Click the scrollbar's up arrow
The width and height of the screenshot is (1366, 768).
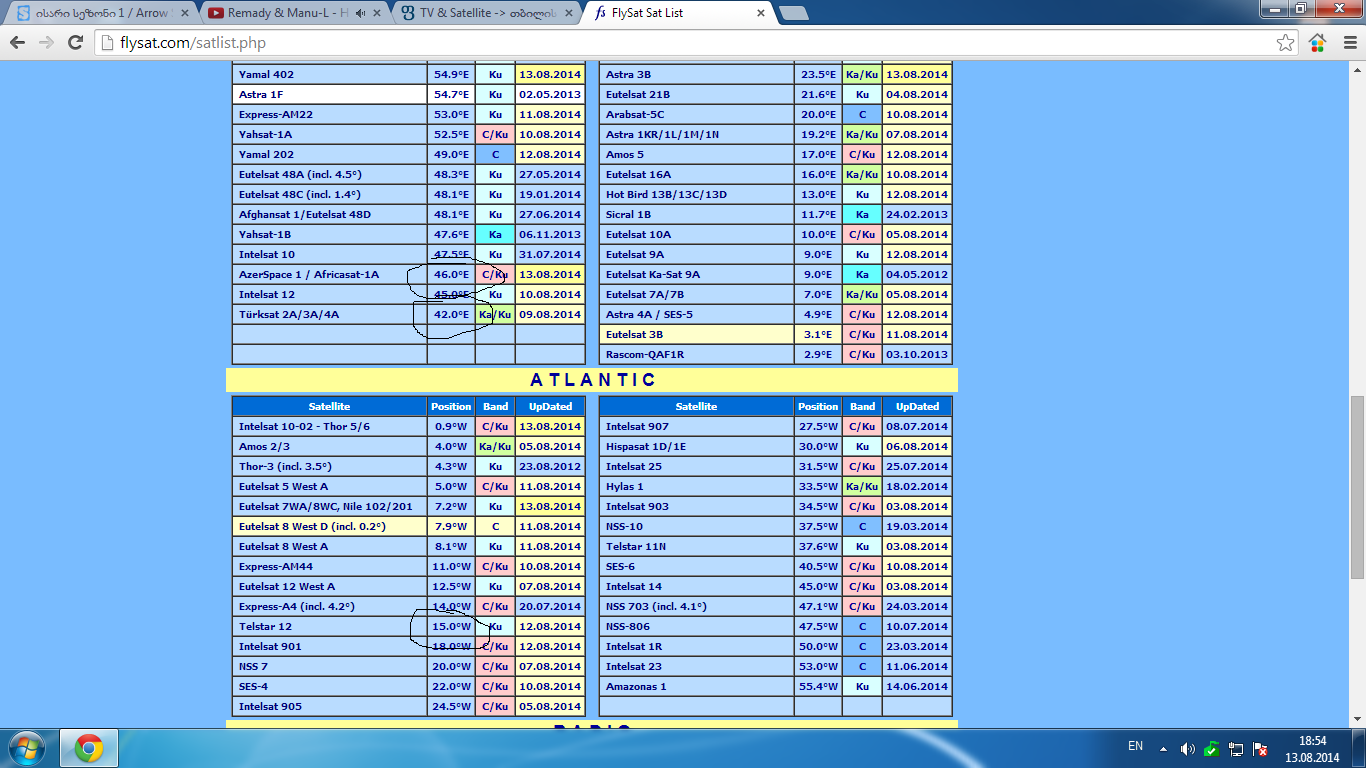(1357, 69)
